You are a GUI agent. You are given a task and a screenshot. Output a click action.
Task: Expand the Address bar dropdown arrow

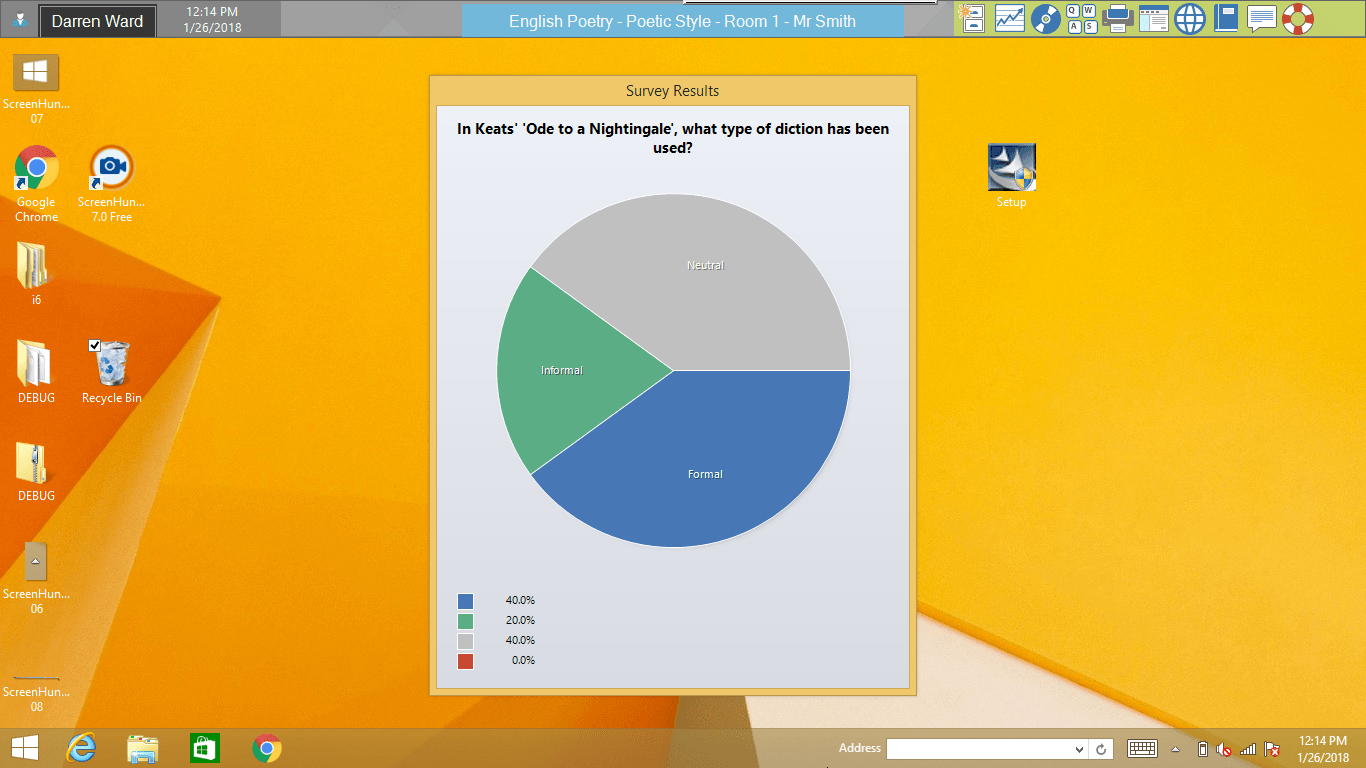coord(1079,749)
